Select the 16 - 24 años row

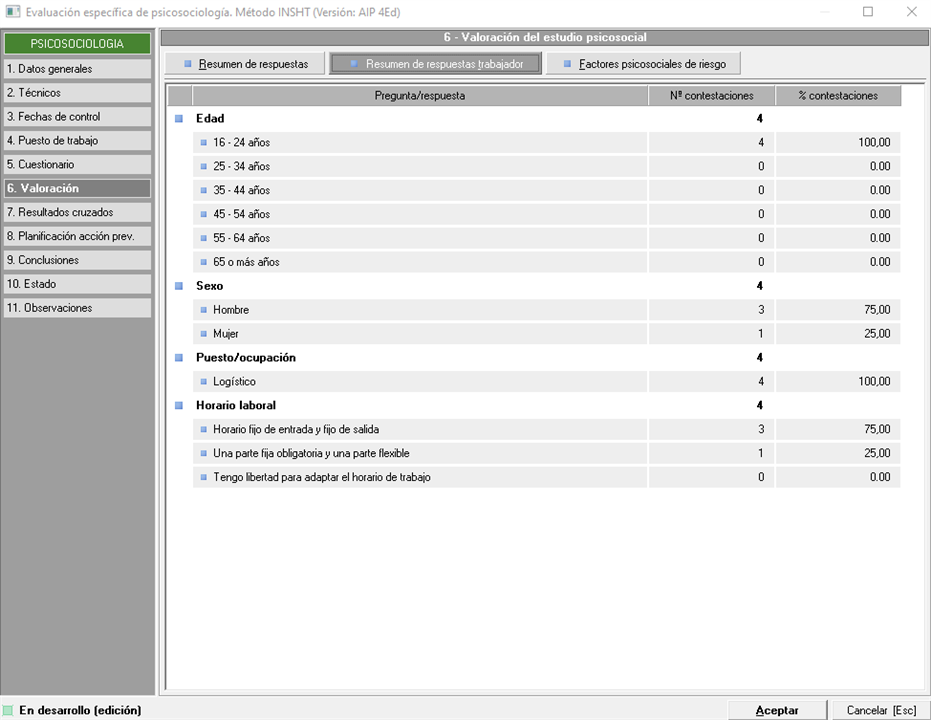[x=420, y=143]
